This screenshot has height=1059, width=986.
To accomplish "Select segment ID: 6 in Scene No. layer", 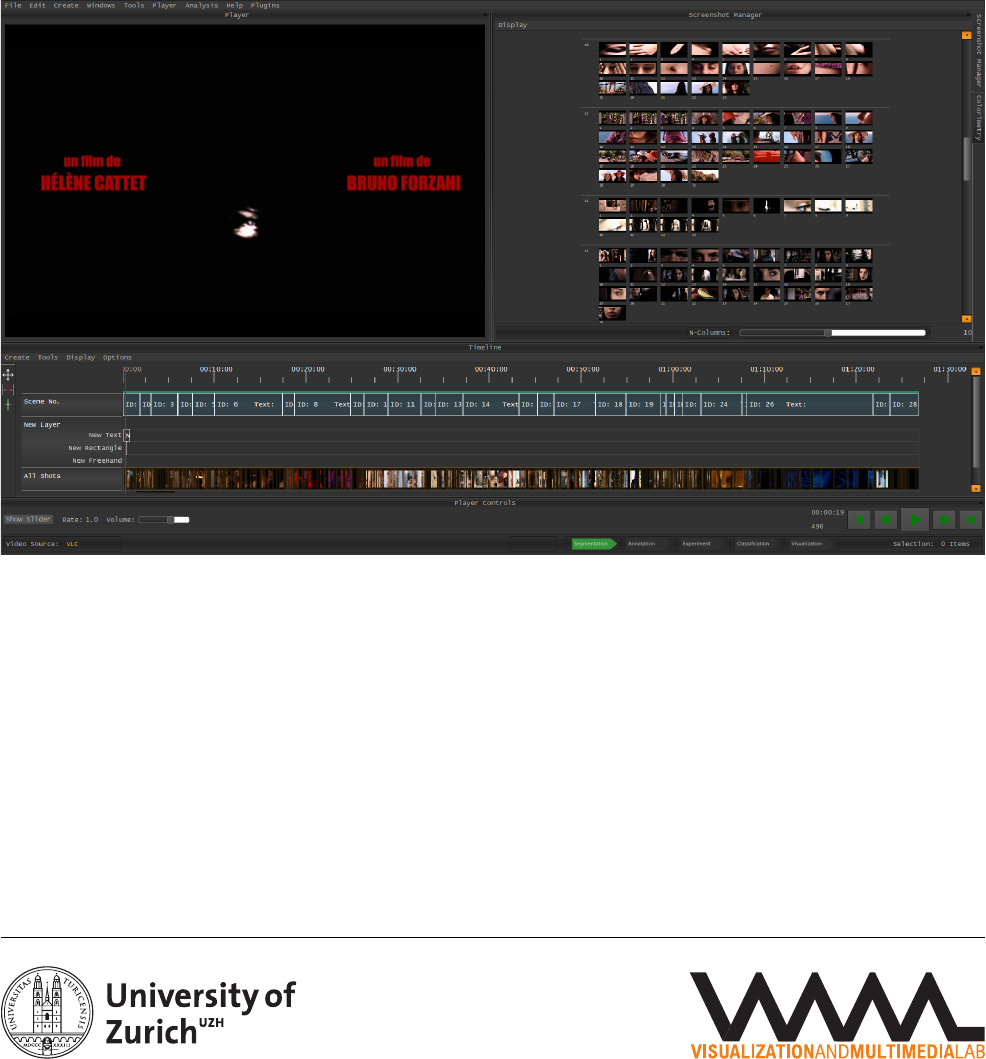I will click(248, 405).
